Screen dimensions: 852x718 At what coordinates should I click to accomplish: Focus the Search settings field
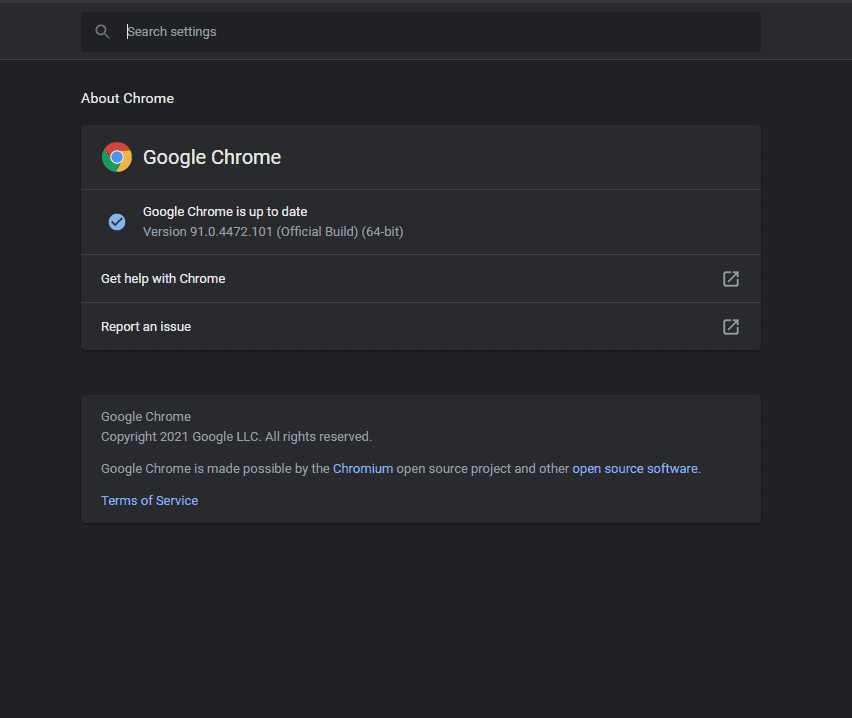[x=421, y=32]
